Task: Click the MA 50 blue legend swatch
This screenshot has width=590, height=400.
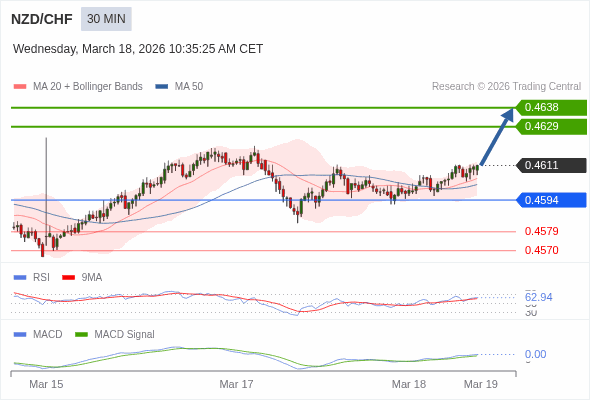Action: pos(162,87)
